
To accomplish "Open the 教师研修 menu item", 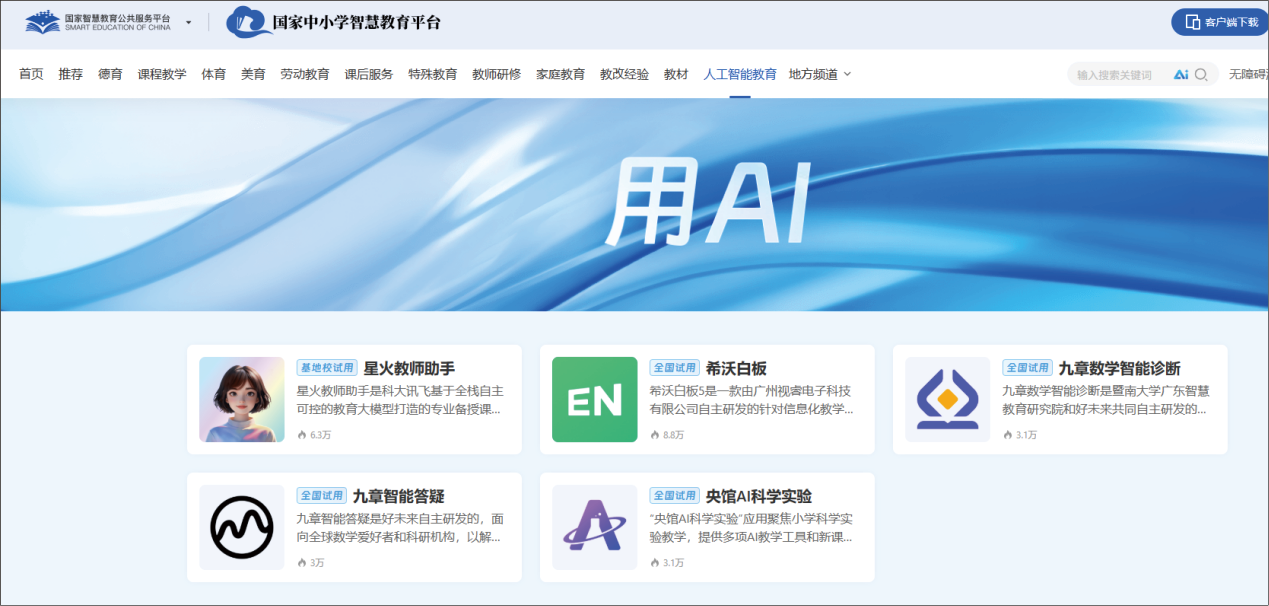I will (496, 74).
